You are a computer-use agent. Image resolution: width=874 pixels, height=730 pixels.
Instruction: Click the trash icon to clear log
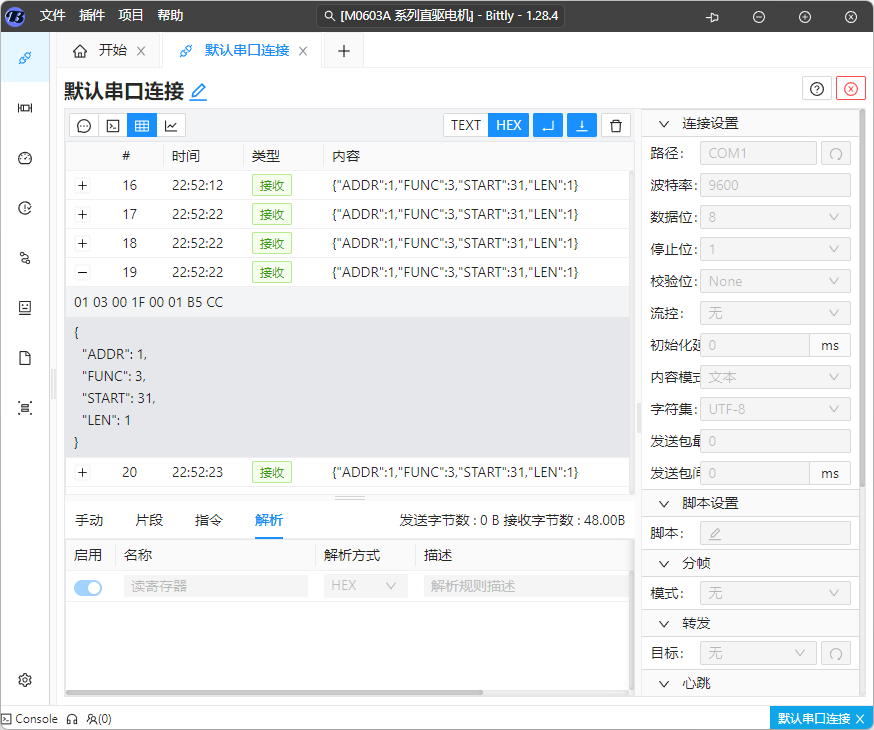616,125
